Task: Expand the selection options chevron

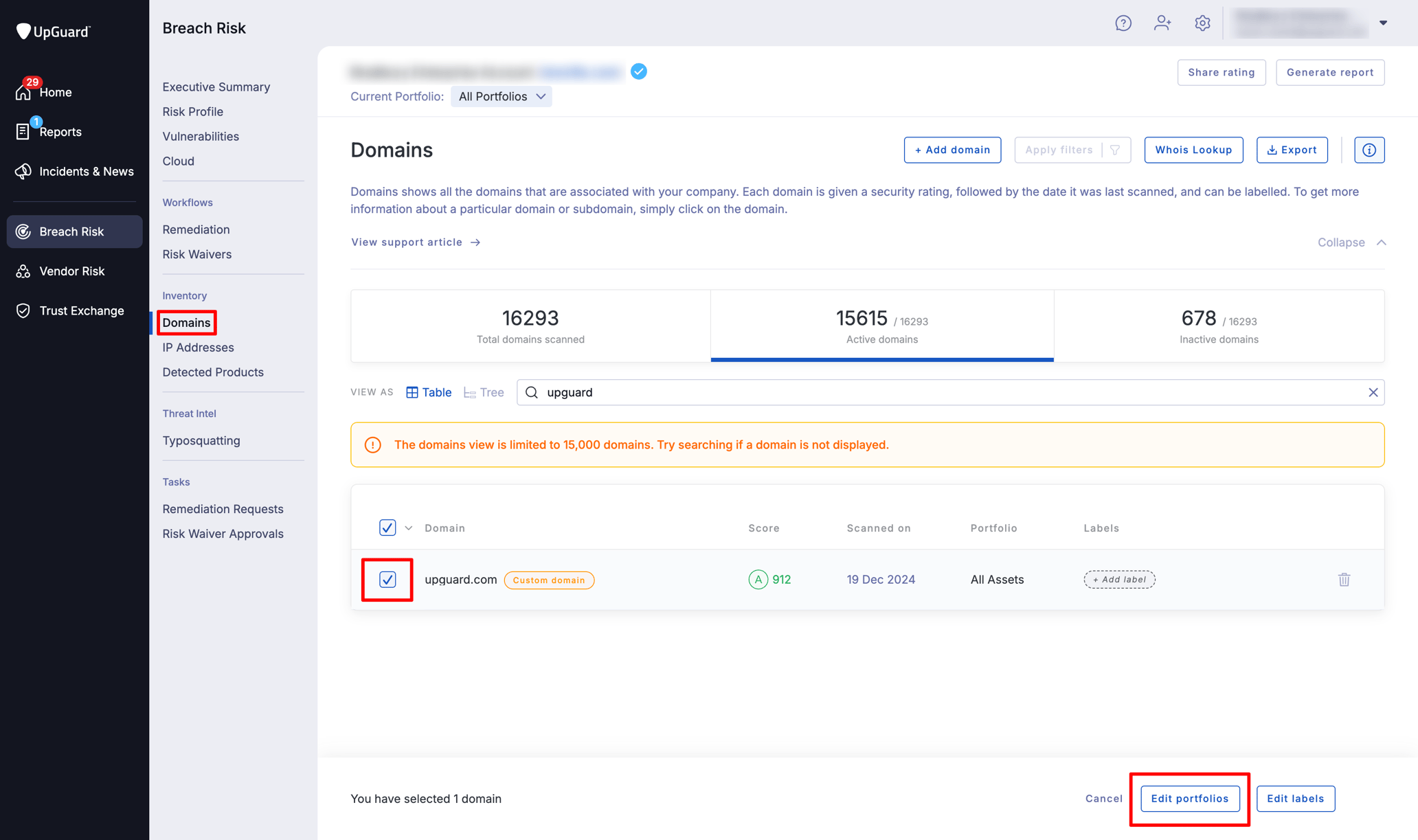Action: point(407,527)
